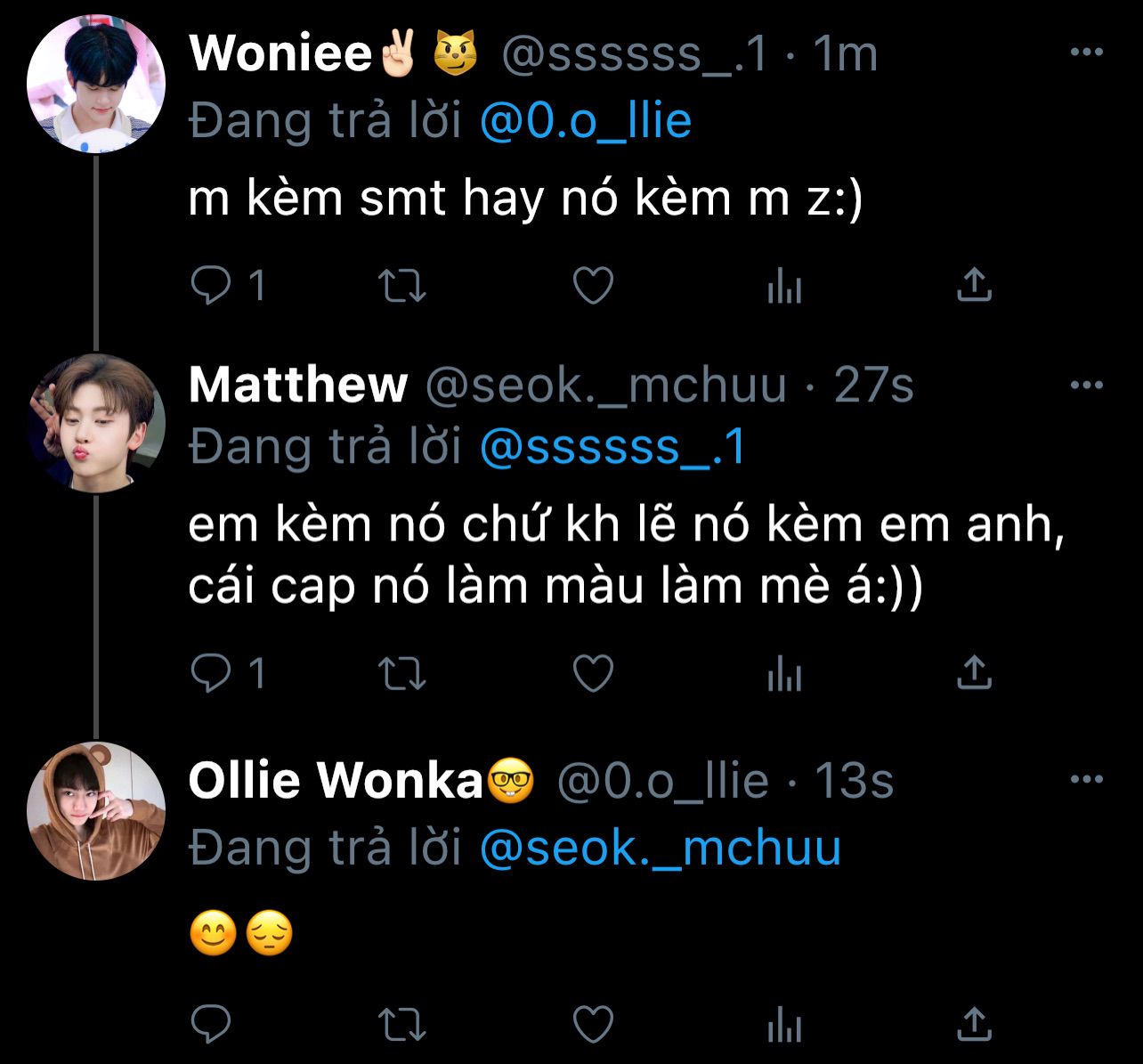
Task: Reply to Woniee's tweet
Action: (212, 286)
